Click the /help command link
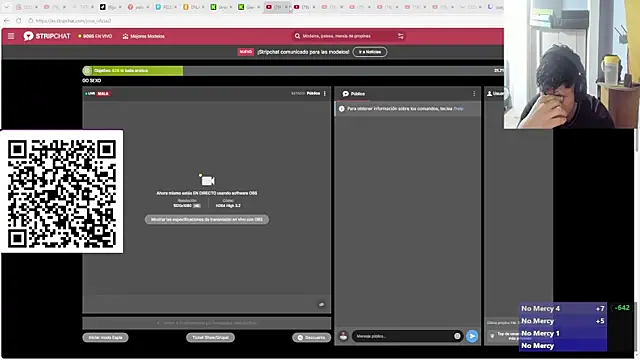The image size is (640, 360). (x=458, y=109)
